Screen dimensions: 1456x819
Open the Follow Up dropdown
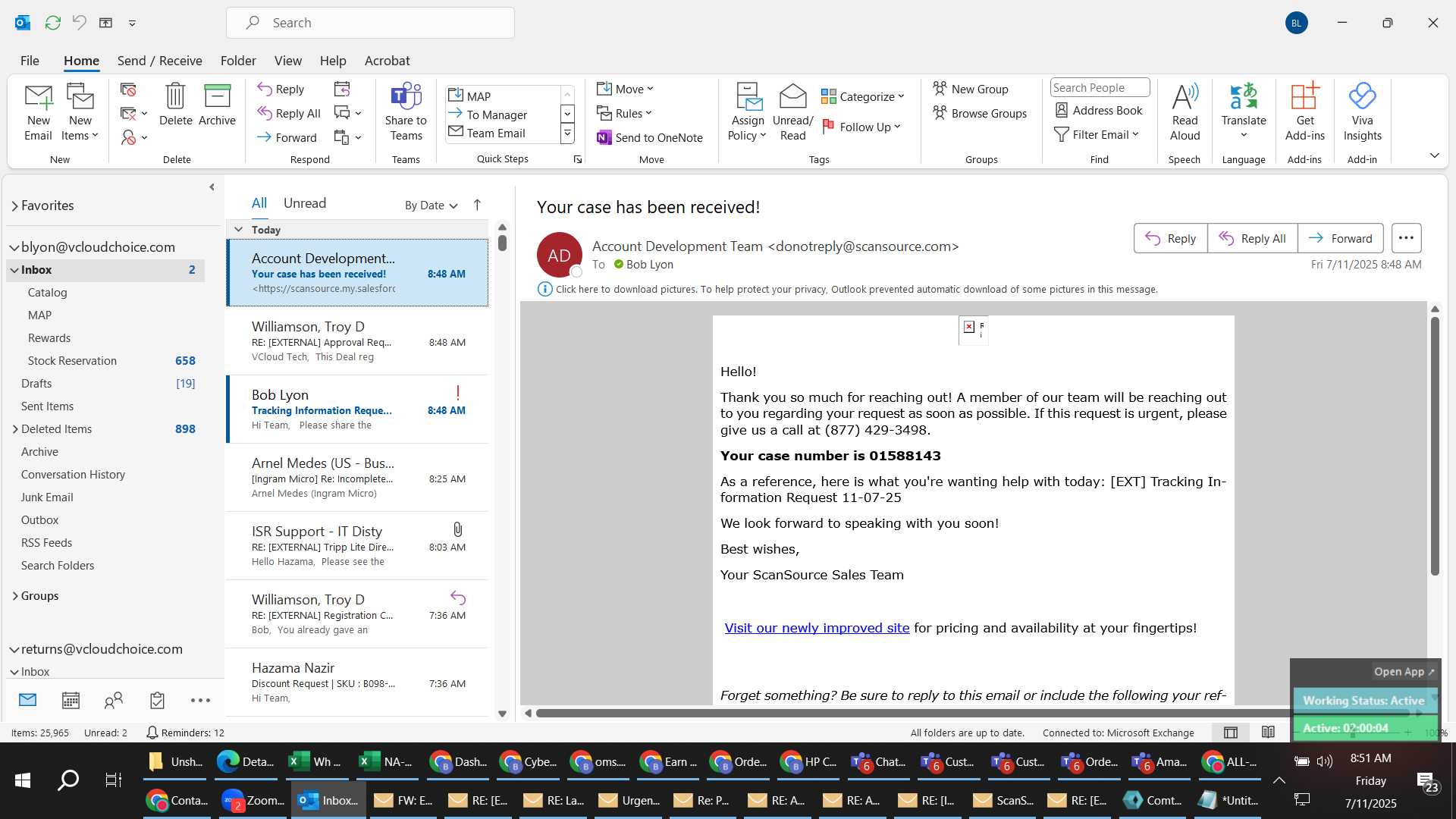[861, 127]
